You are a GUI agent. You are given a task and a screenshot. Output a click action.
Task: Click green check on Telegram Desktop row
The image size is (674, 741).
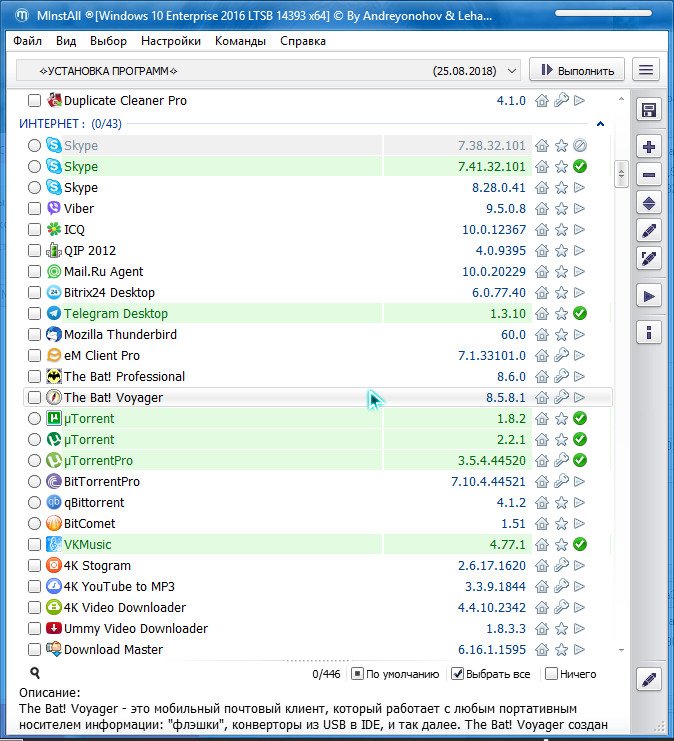click(579, 313)
